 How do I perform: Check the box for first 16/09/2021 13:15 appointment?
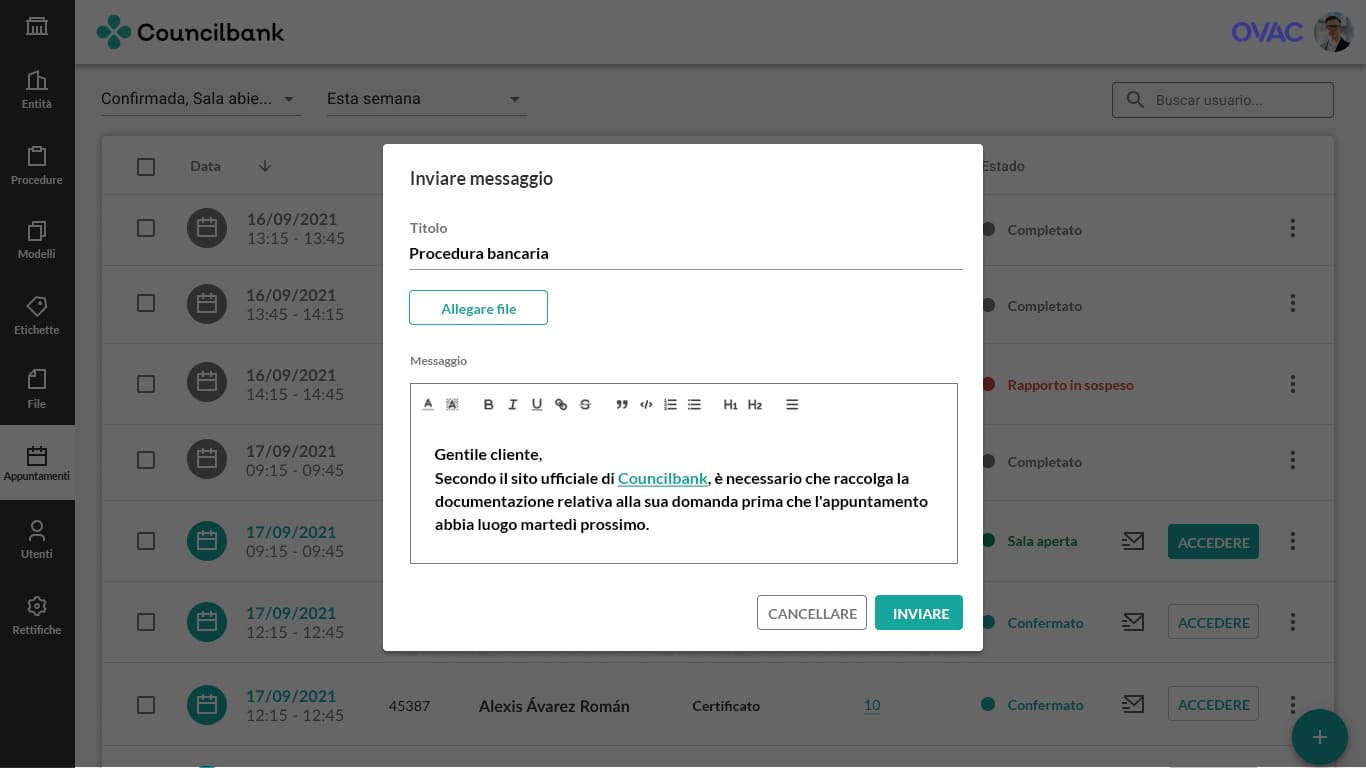pos(146,229)
